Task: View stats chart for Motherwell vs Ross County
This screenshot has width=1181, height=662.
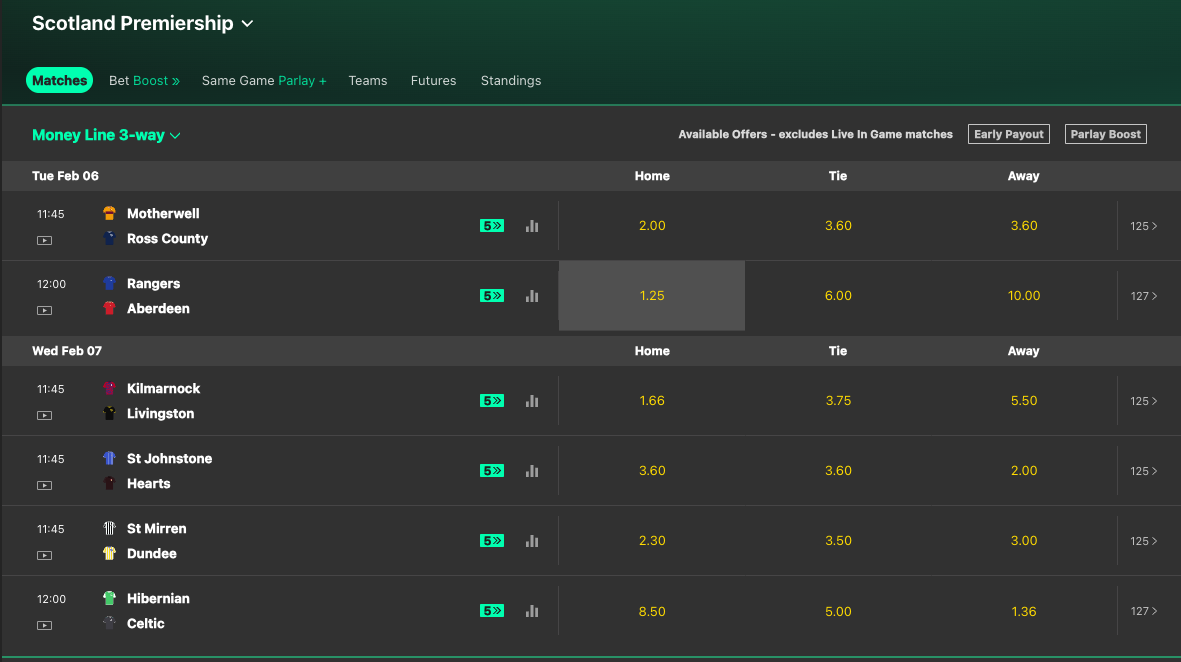Action: pos(532,226)
